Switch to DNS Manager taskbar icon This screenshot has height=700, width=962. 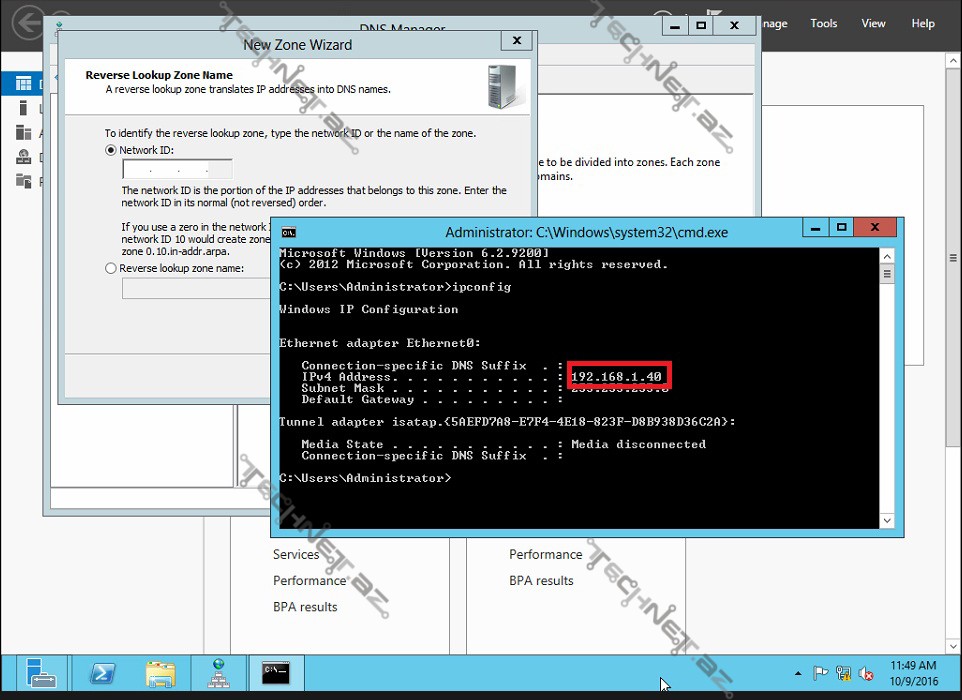[218, 673]
